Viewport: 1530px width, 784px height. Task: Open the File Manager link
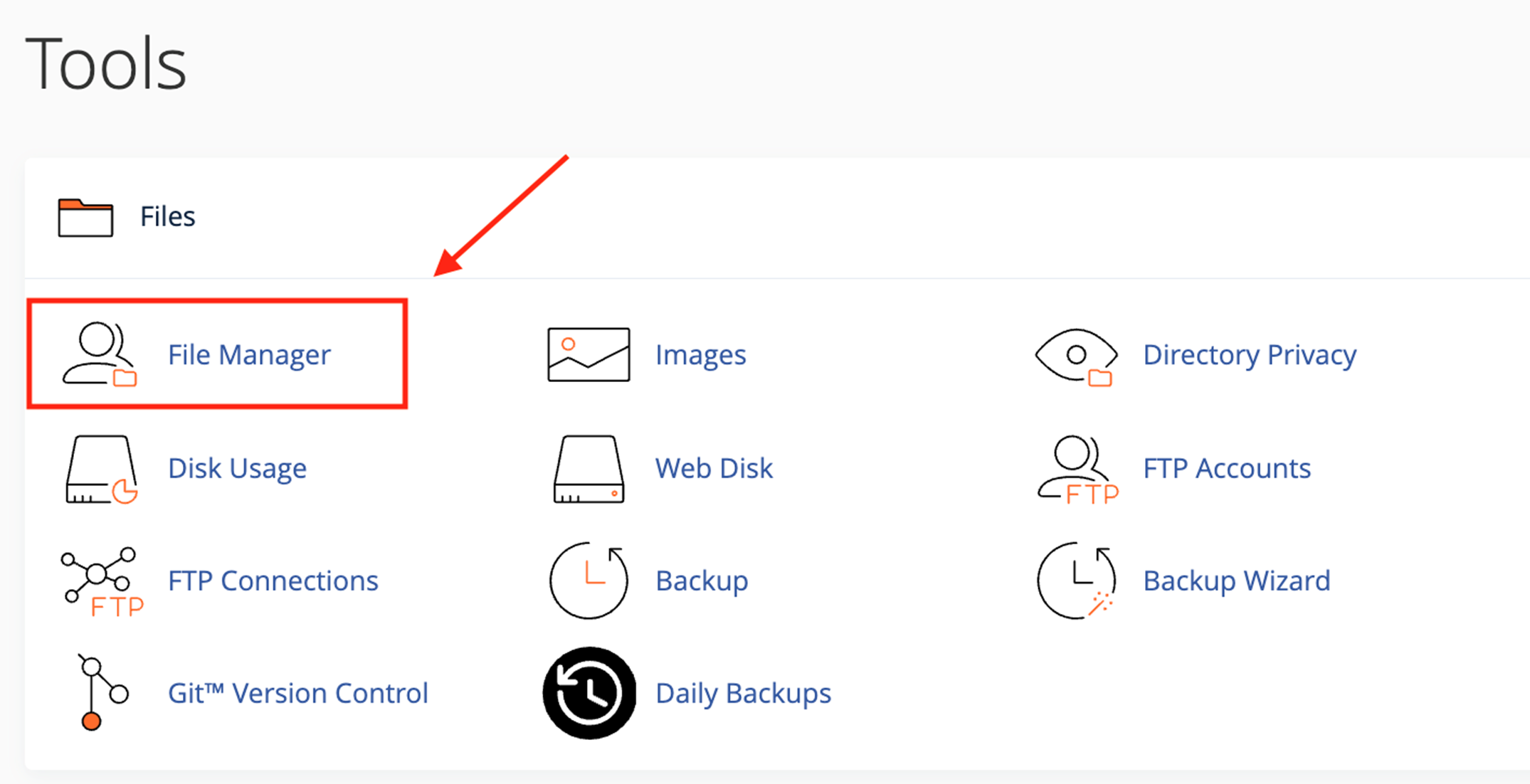click(x=249, y=354)
